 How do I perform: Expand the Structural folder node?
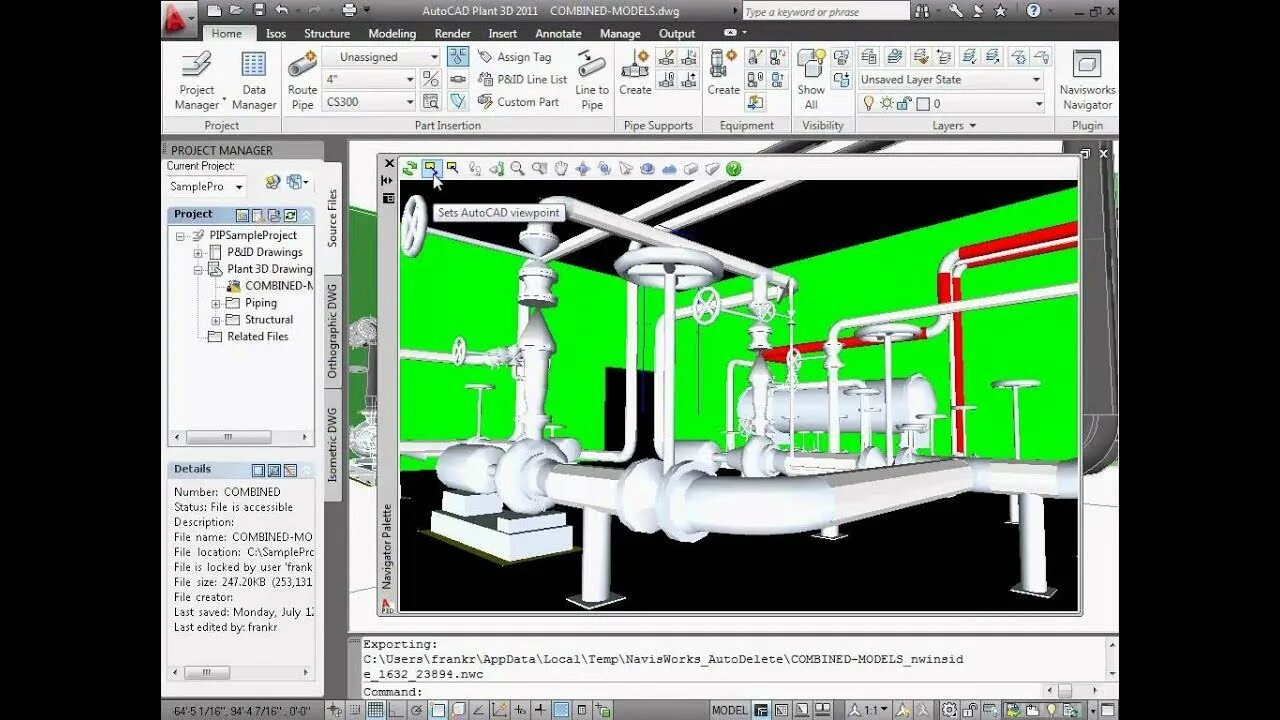click(215, 320)
